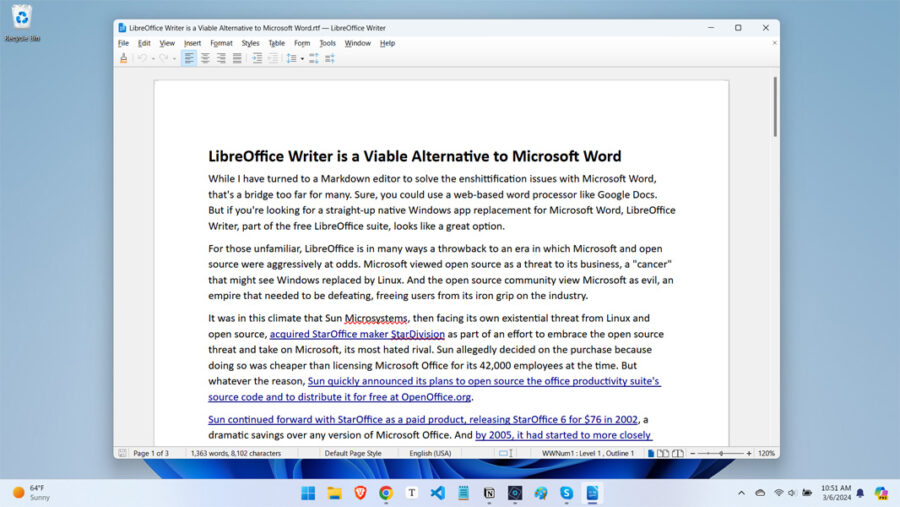
Task: Toggle single-page view in status bar
Action: [x=650, y=453]
